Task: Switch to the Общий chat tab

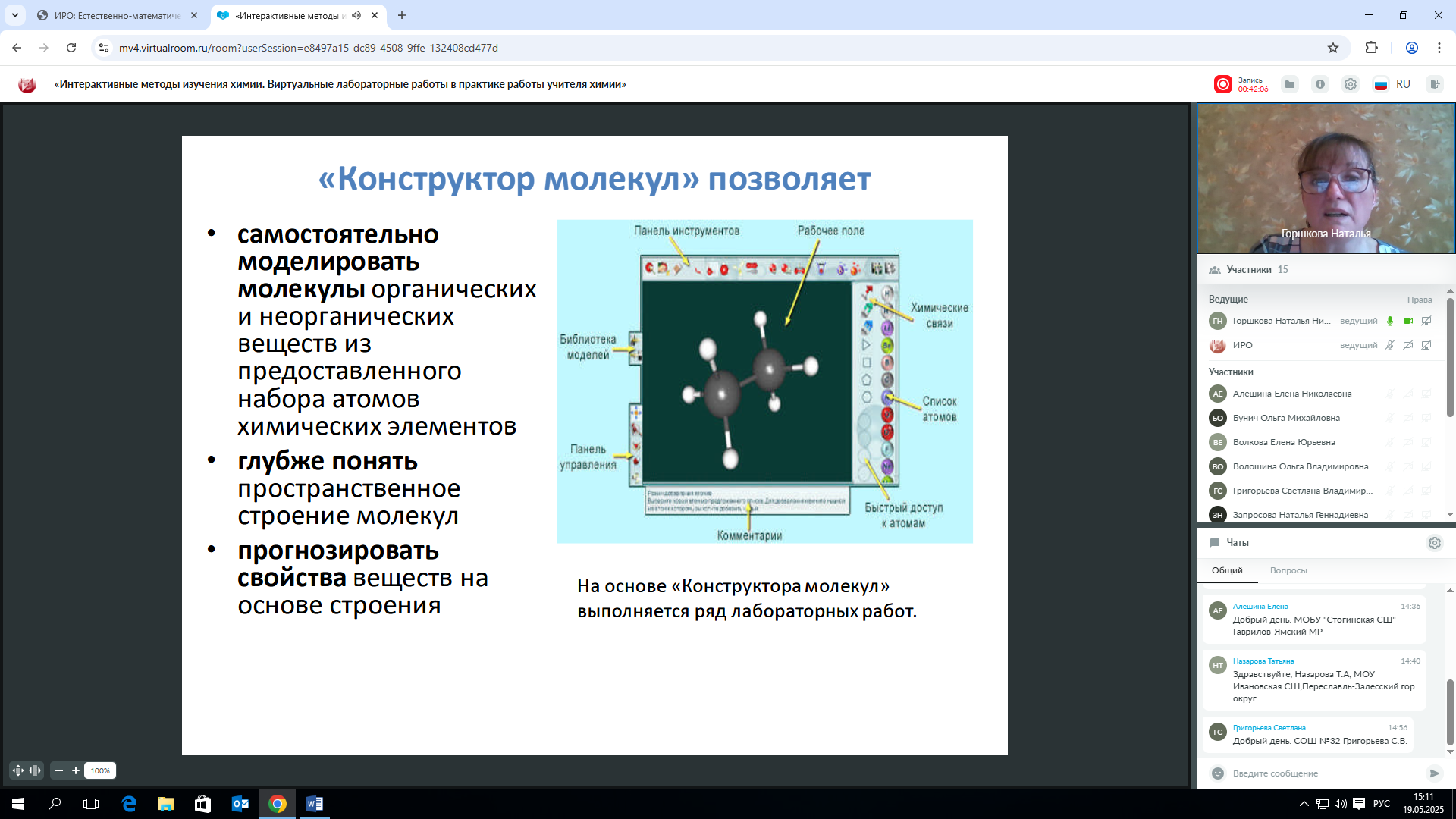Action: pyautogui.click(x=1227, y=570)
